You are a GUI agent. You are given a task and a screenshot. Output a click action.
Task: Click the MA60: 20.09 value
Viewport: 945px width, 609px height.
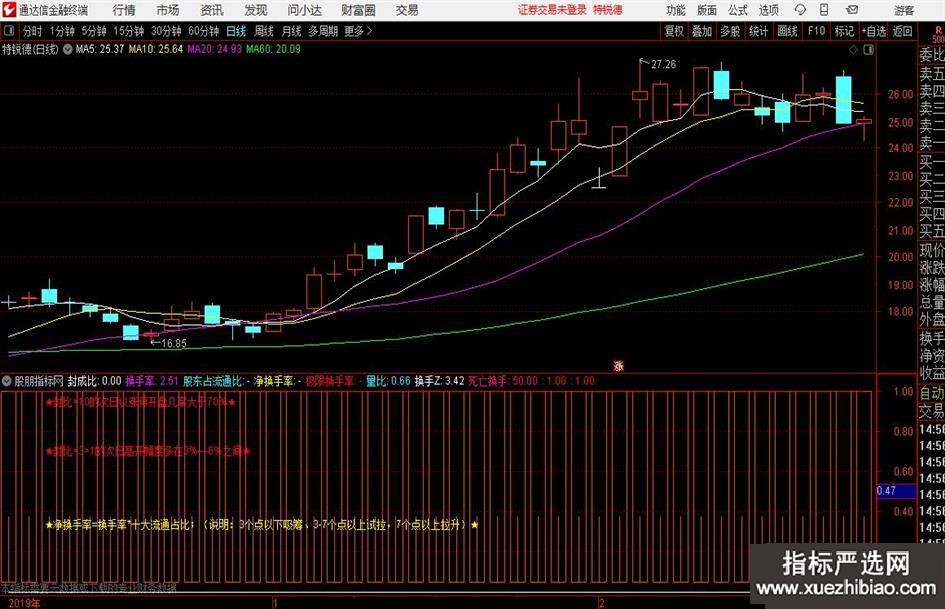click(x=273, y=49)
